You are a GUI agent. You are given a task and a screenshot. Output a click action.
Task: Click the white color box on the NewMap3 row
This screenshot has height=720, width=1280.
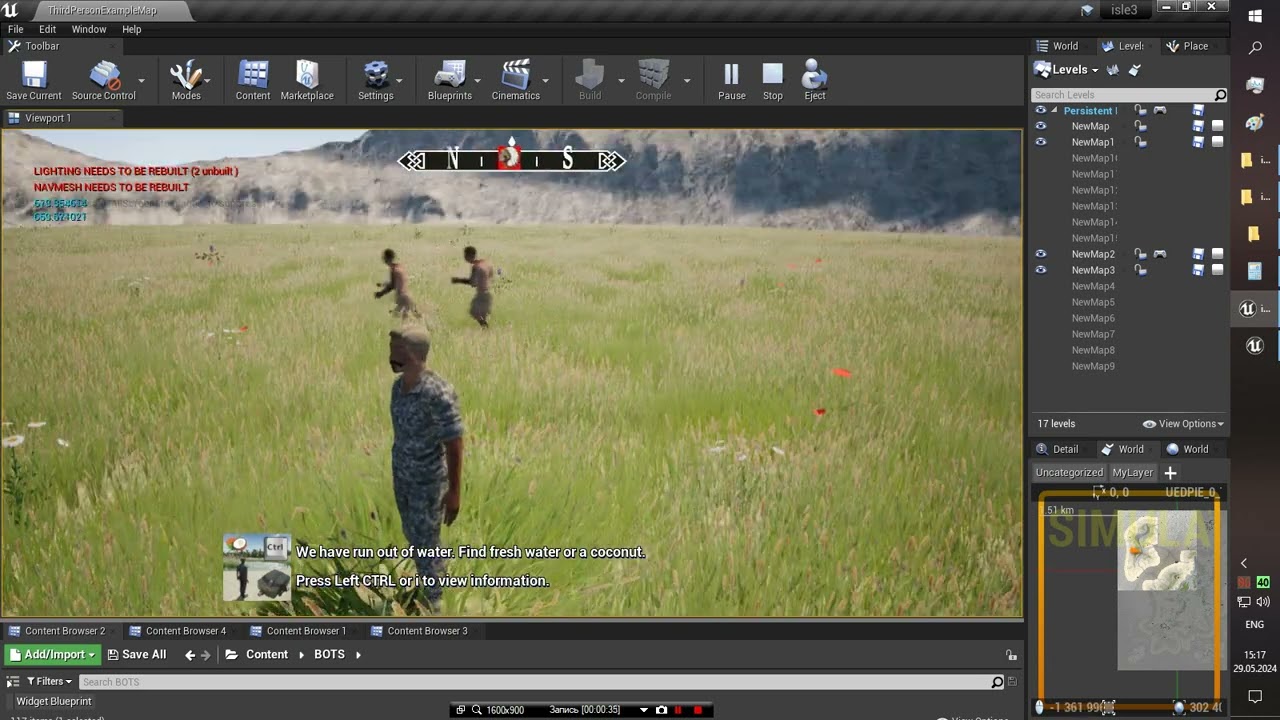pyautogui.click(x=1218, y=270)
